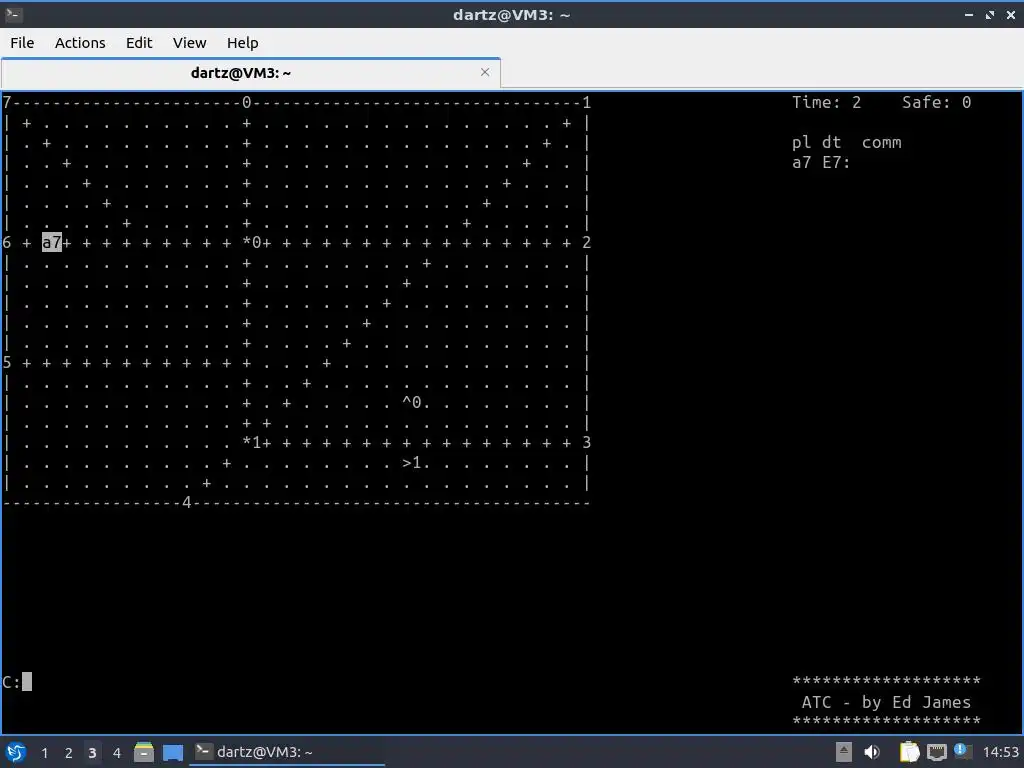Open the application launcher in the taskbar
The width and height of the screenshot is (1024, 768).
pyautogui.click(x=16, y=752)
